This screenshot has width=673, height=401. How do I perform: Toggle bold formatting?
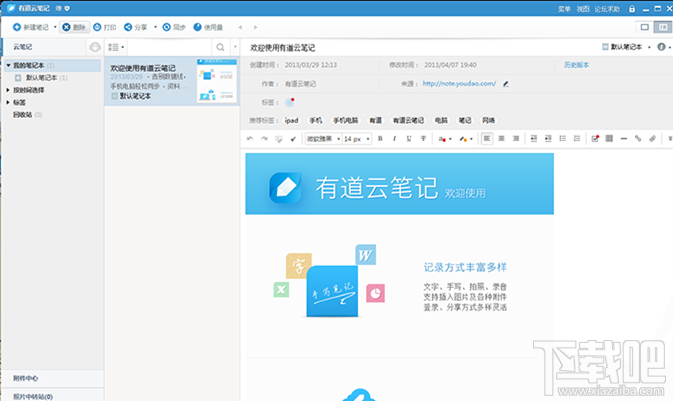click(x=380, y=139)
